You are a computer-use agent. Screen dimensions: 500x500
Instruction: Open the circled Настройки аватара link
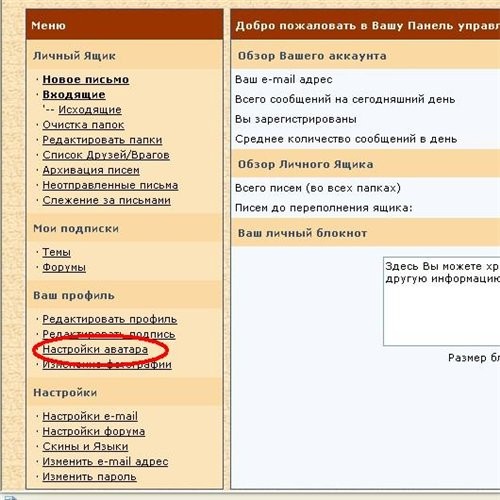(95, 350)
